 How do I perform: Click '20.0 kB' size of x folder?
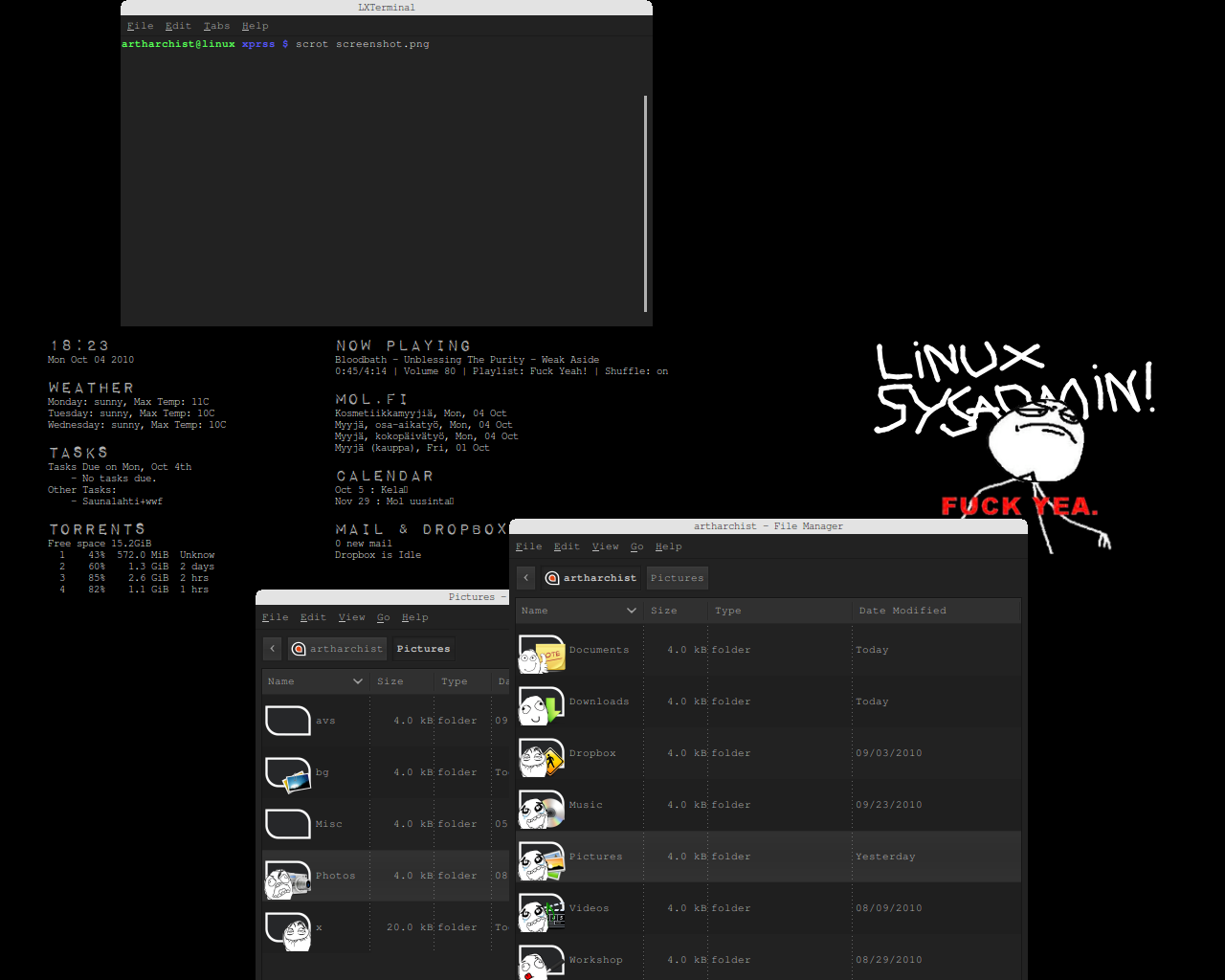click(x=409, y=927)
